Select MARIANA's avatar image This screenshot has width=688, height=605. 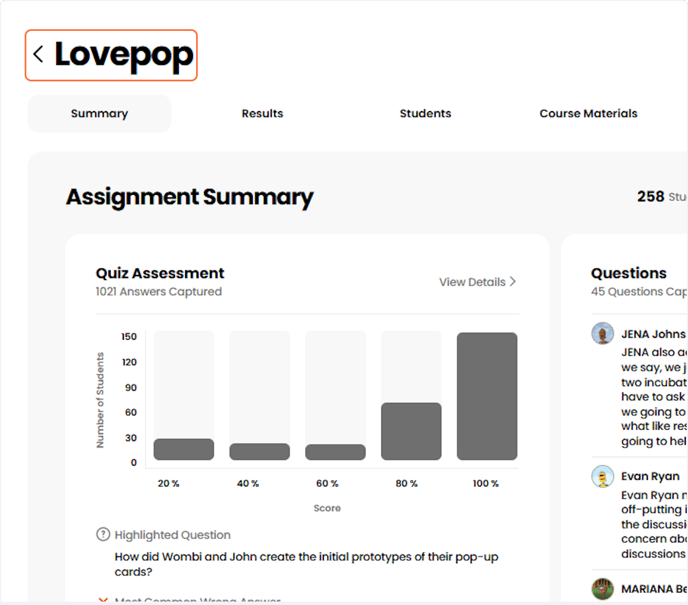(602, 589)
